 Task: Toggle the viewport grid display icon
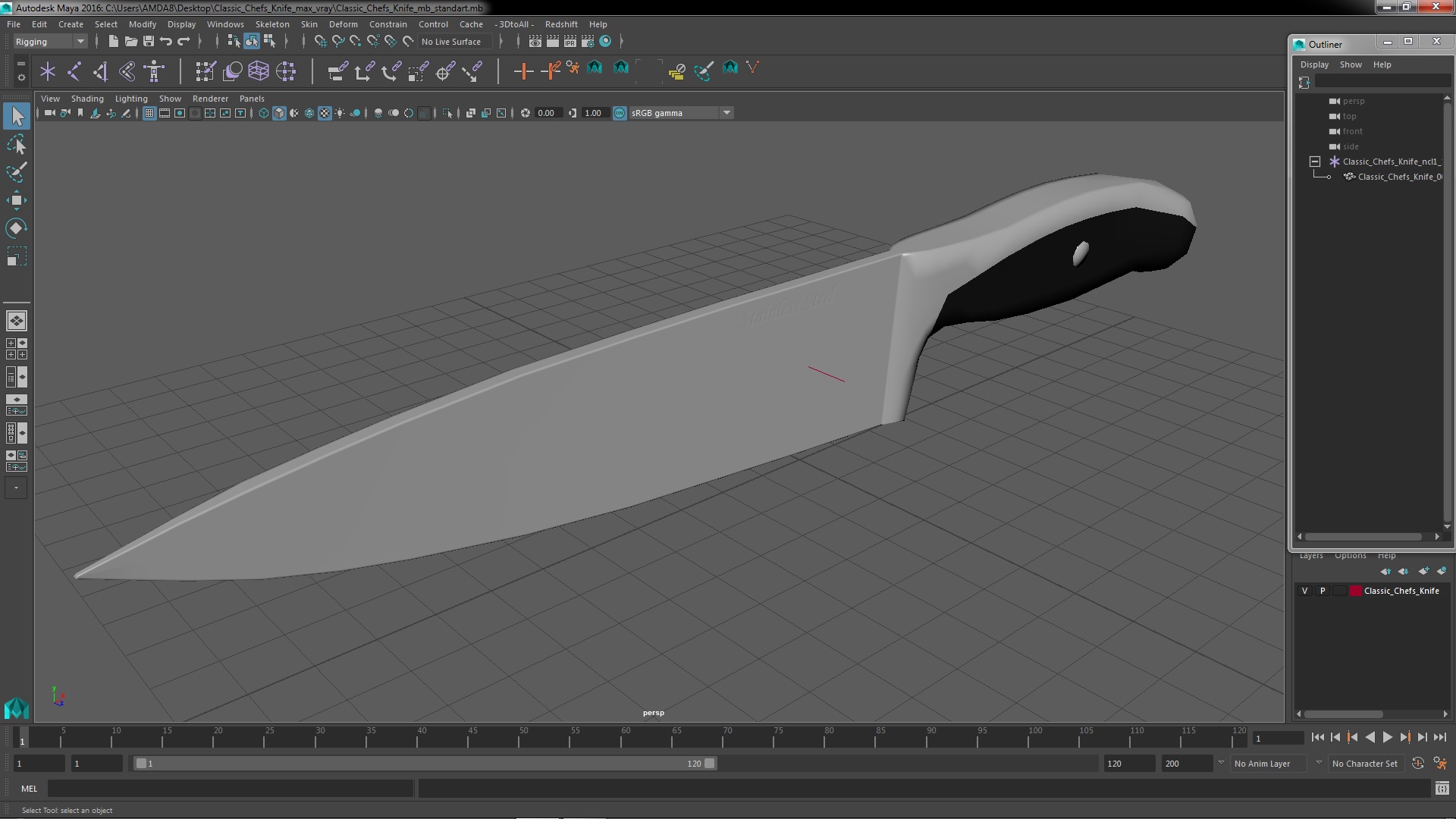point(149,113)
